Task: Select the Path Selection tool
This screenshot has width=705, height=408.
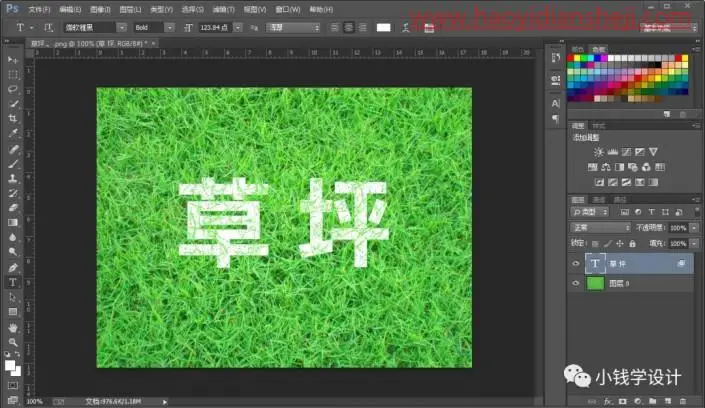Action: coord(13,297)
